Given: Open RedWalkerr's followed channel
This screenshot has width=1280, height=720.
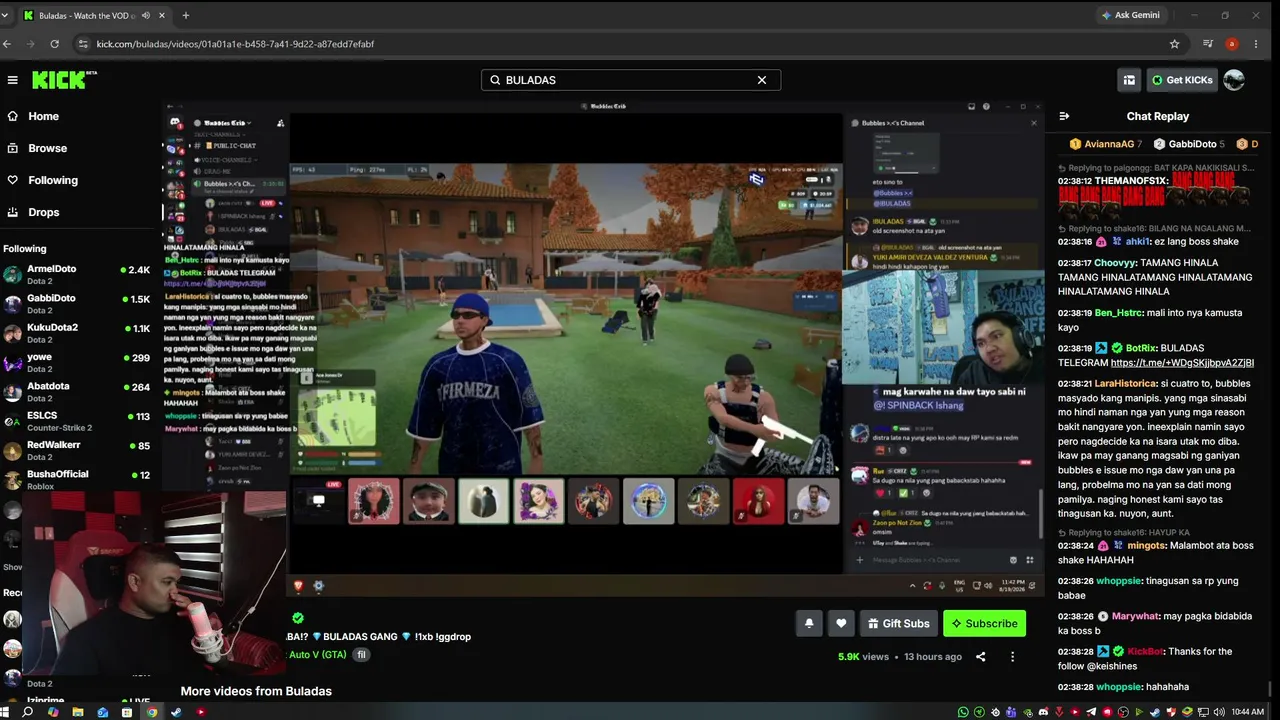Looking at the screenshot, I should coord(78,450).
